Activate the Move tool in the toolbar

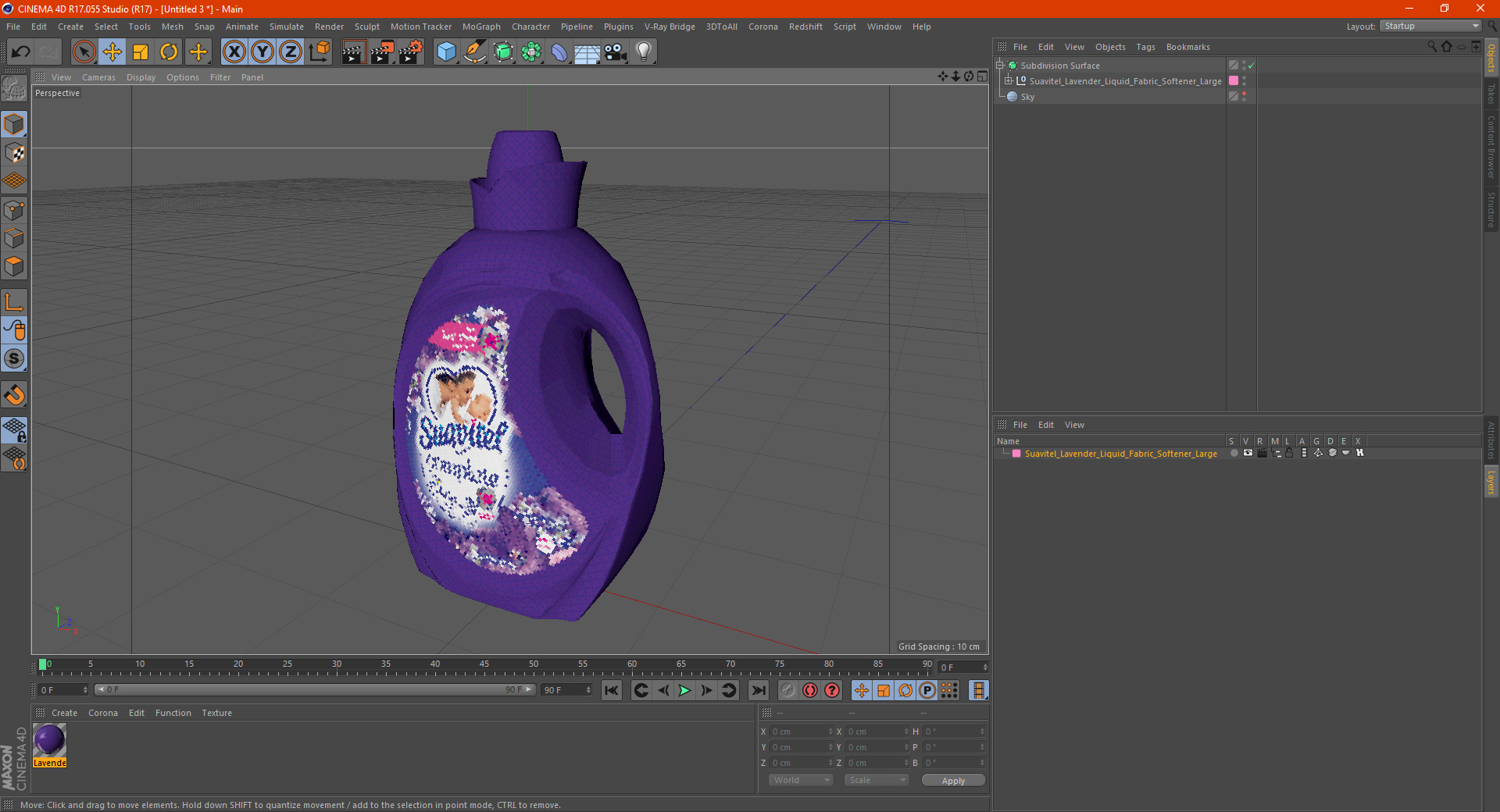coord(112,52)
